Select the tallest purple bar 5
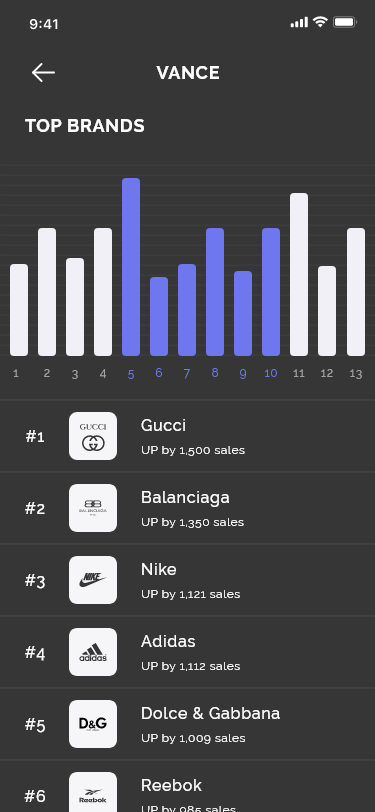The height and width of the screenshot is (812, 375). click(x=131, y=267)
